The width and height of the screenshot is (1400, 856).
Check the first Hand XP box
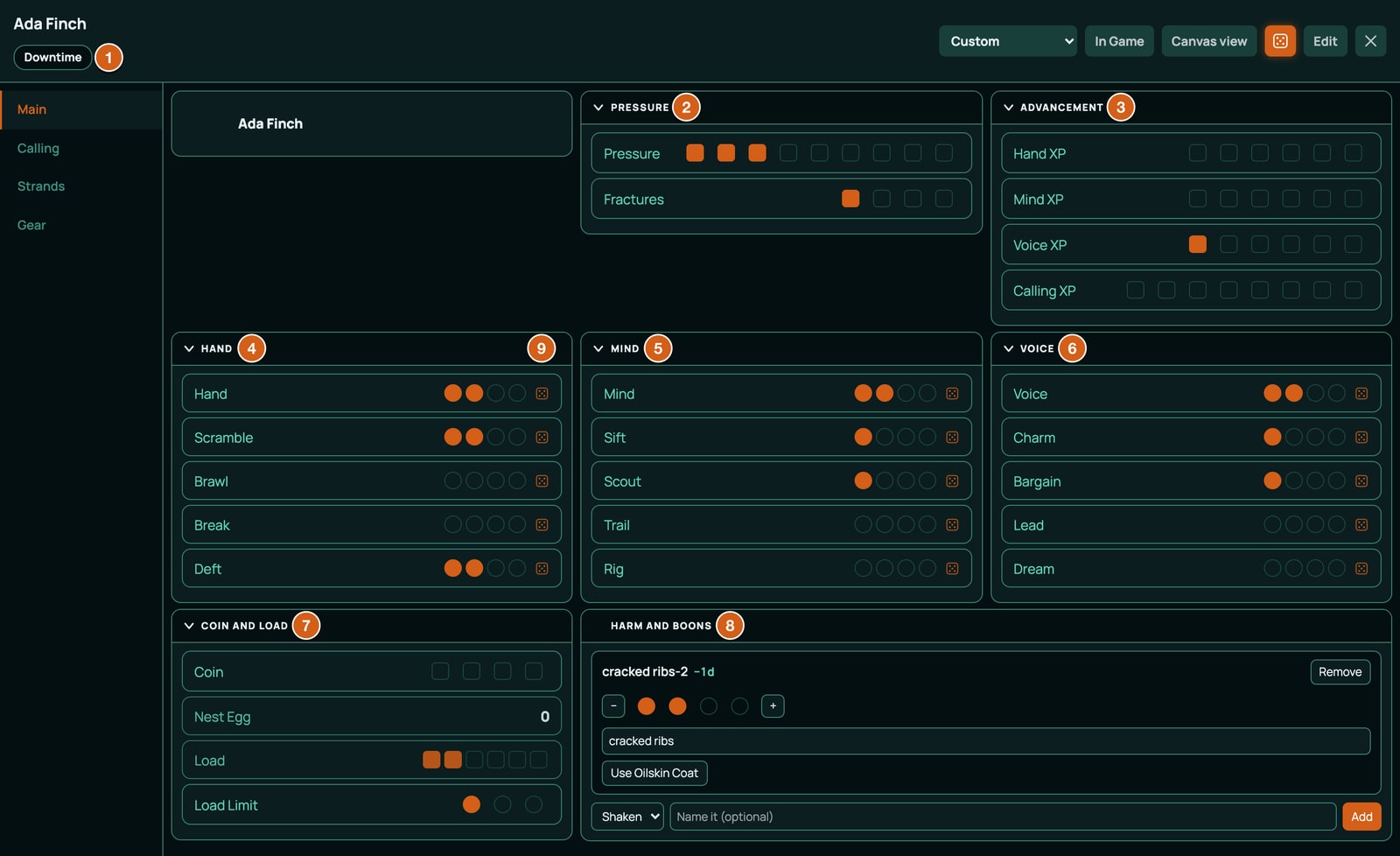tap(1198, 153)
